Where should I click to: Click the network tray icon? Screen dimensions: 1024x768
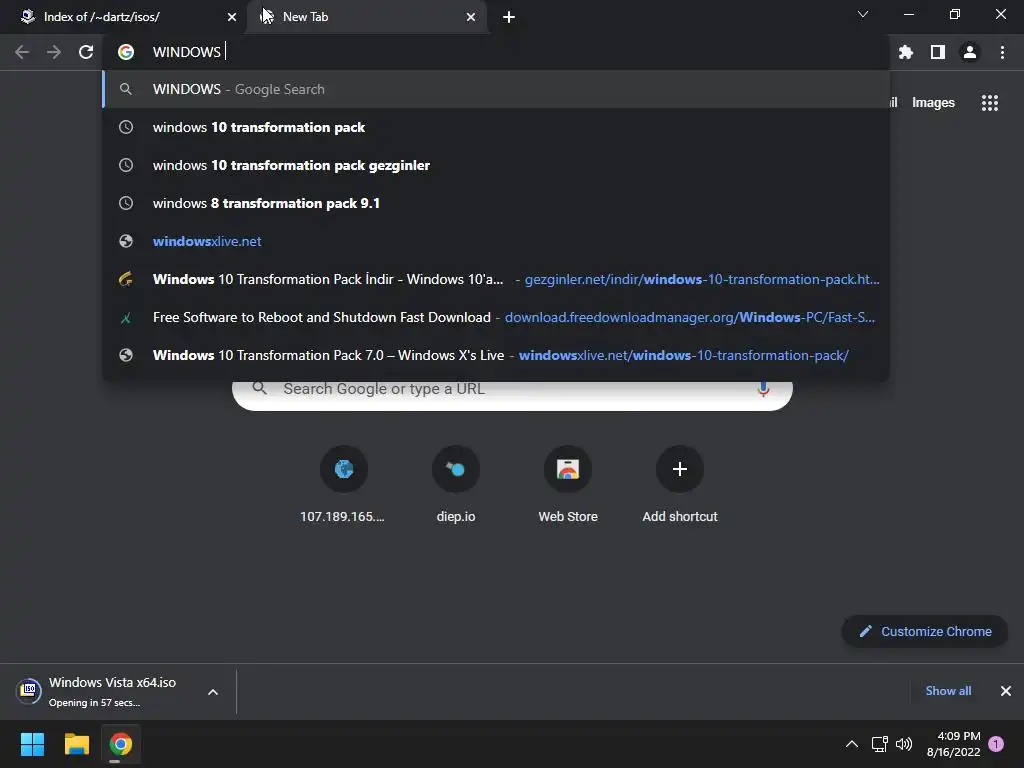[879, 744]
